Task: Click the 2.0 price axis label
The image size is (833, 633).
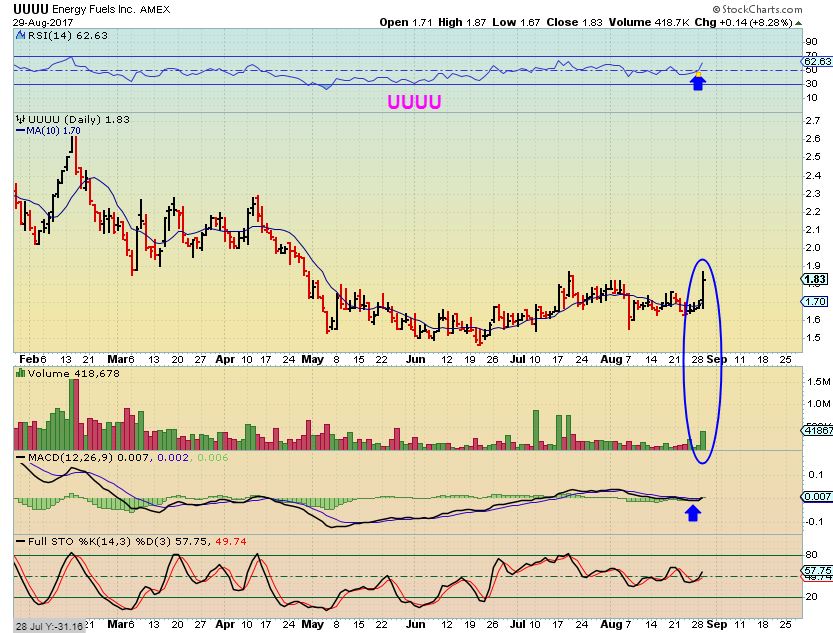Action: (x=813, y=247)
